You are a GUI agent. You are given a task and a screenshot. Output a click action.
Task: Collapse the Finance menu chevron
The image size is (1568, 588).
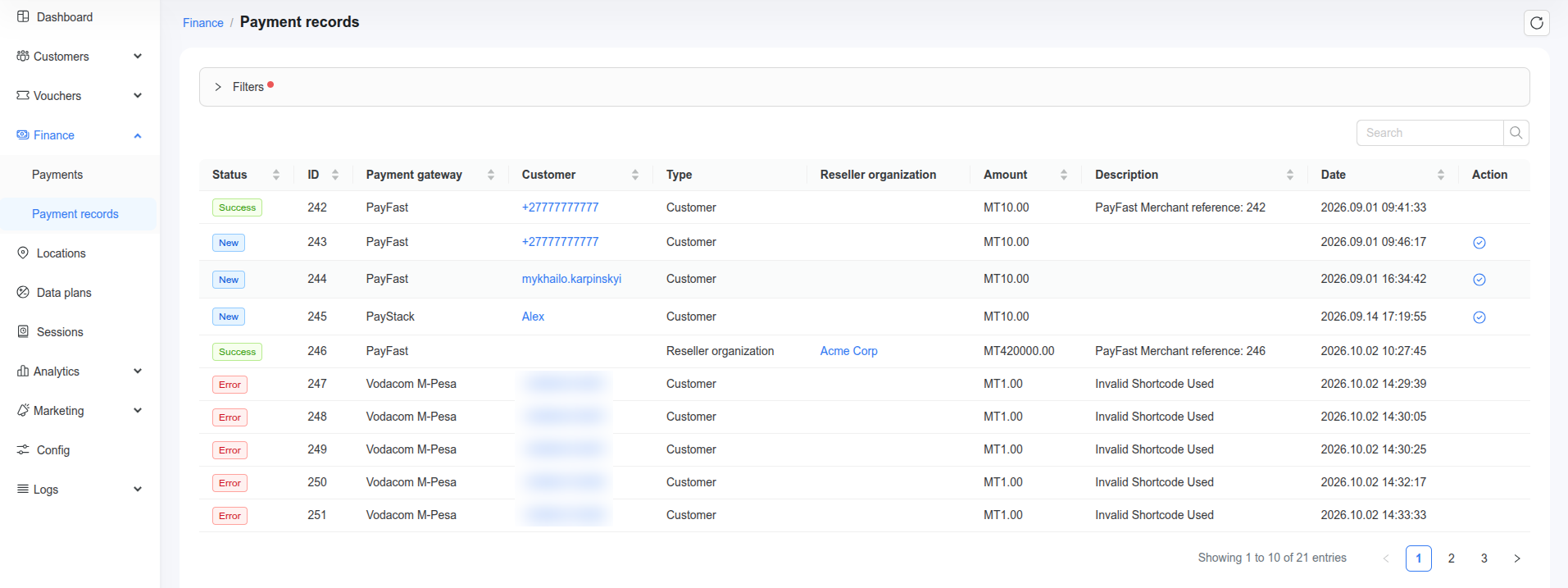point(138,135)
